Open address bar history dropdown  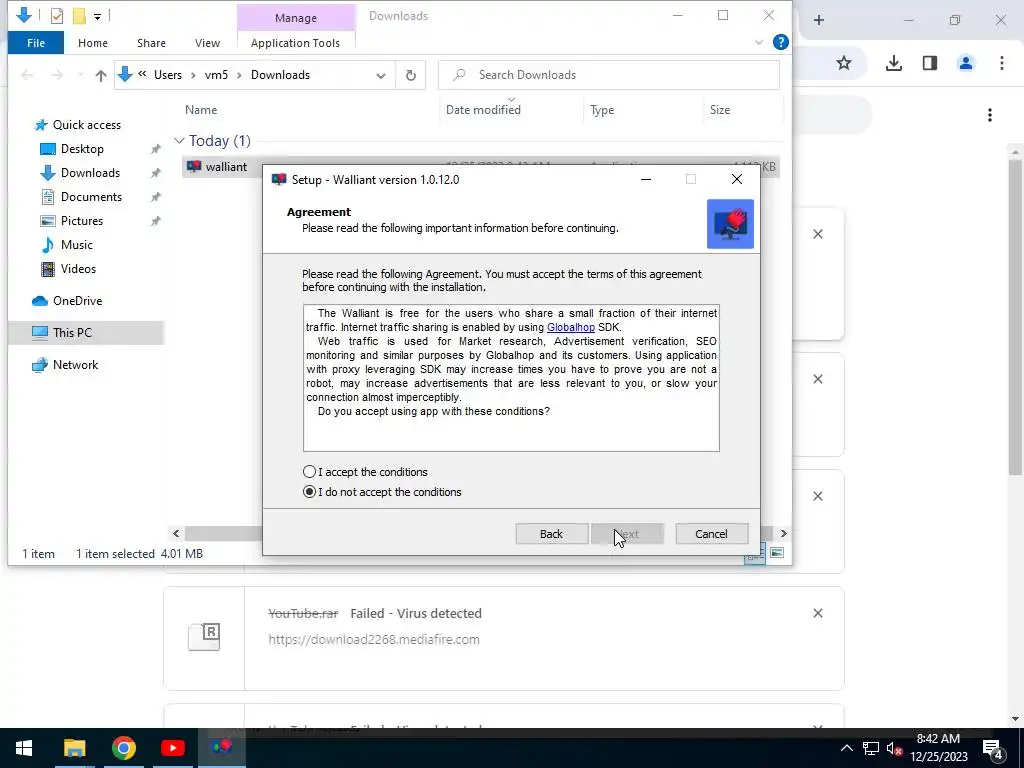pos(381,75)
